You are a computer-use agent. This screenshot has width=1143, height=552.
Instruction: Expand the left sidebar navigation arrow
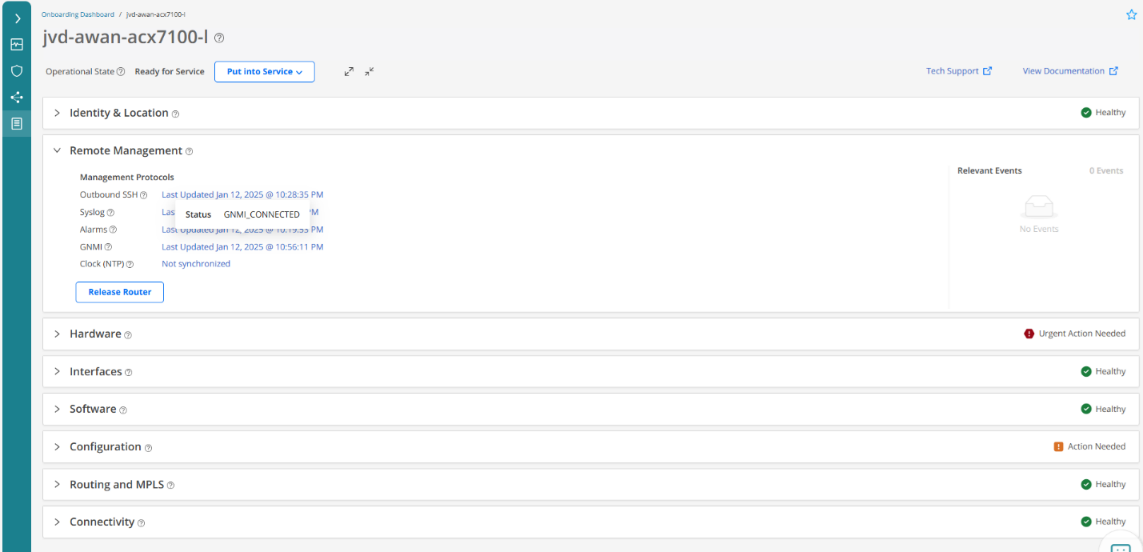(17, 18)
